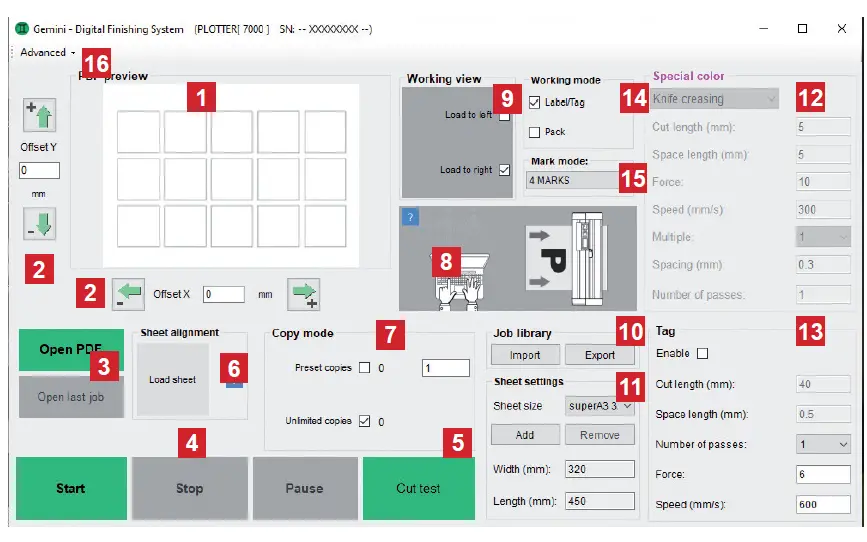Click the Job library Export button
The width and height of the screenshot is (867, 542).
(x=599, y=355)
